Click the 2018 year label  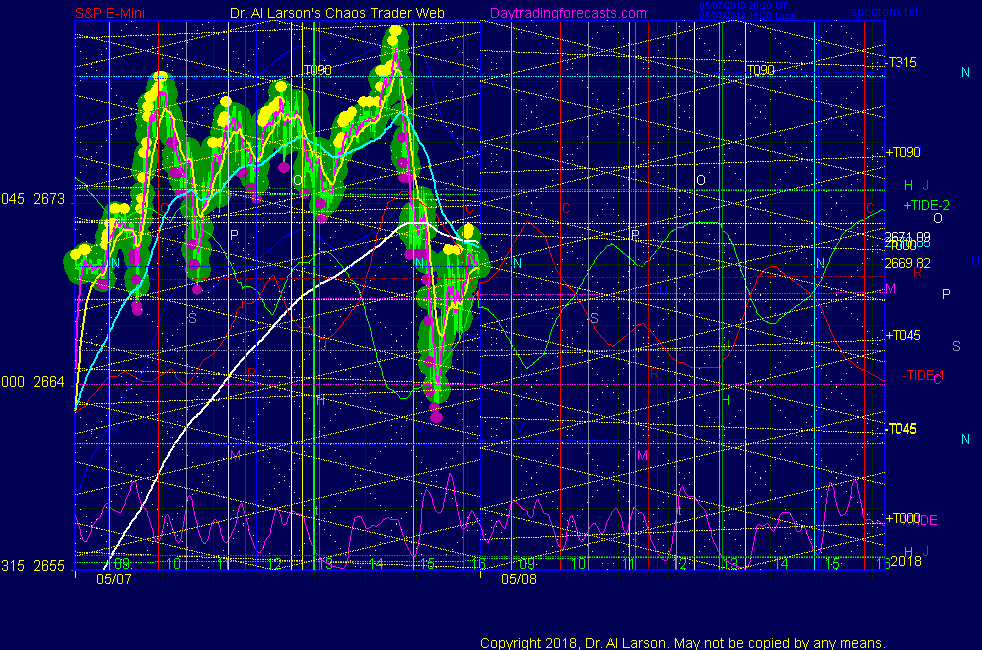point(904,562)
